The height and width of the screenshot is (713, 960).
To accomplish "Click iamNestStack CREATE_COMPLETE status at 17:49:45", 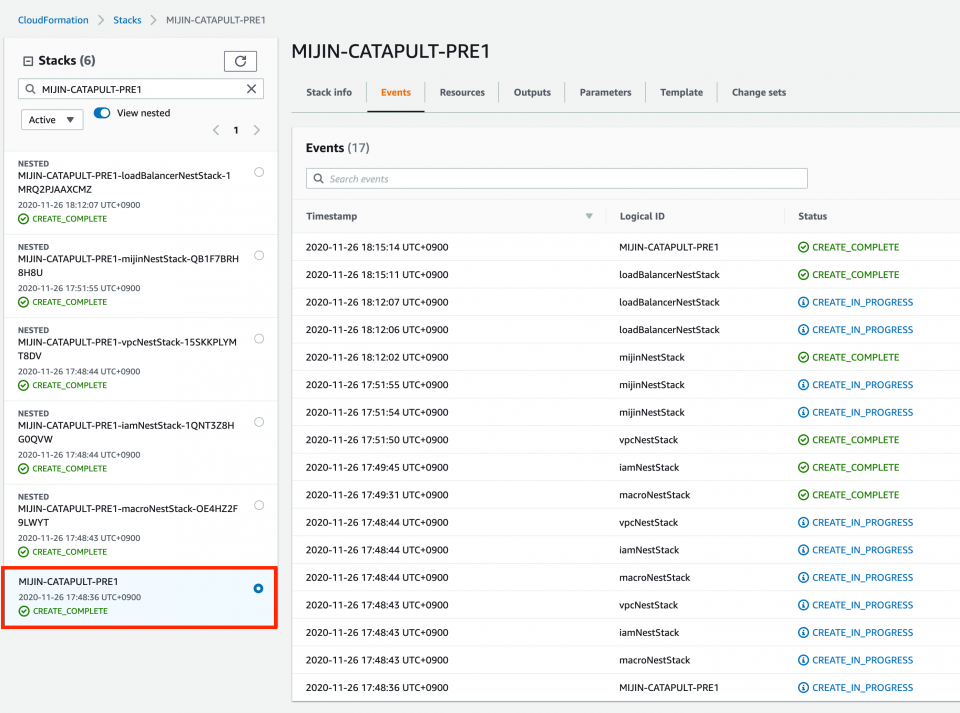I will (849, 468).
